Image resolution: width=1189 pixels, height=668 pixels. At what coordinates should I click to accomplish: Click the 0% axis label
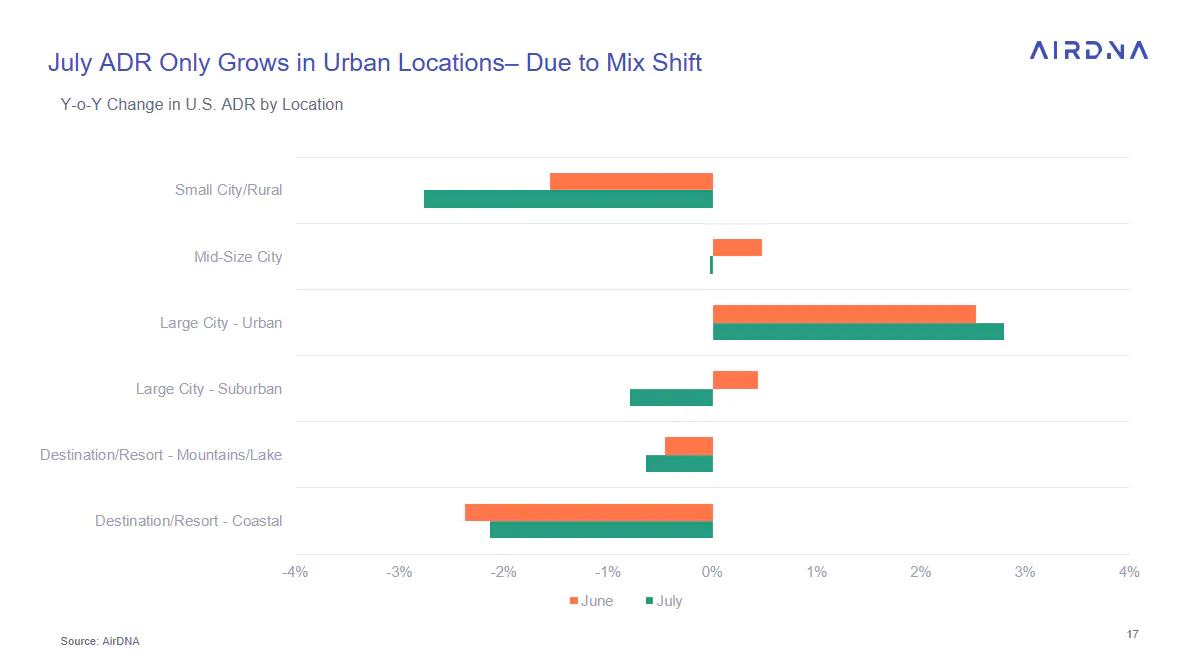[x=712, y=572]
